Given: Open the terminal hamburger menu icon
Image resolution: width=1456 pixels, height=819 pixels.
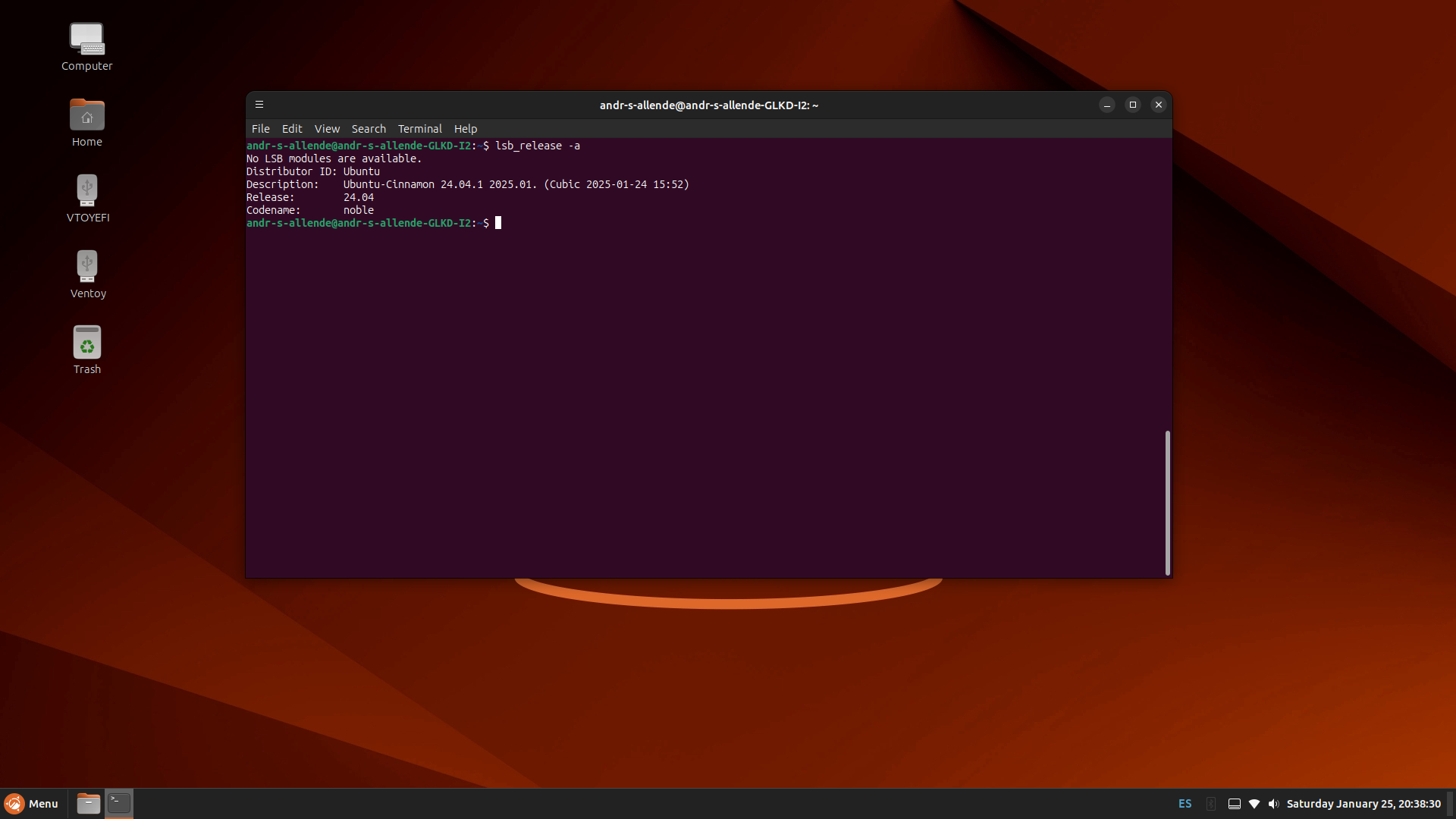Looking at the screenshot, I should (x=259, y=105).
